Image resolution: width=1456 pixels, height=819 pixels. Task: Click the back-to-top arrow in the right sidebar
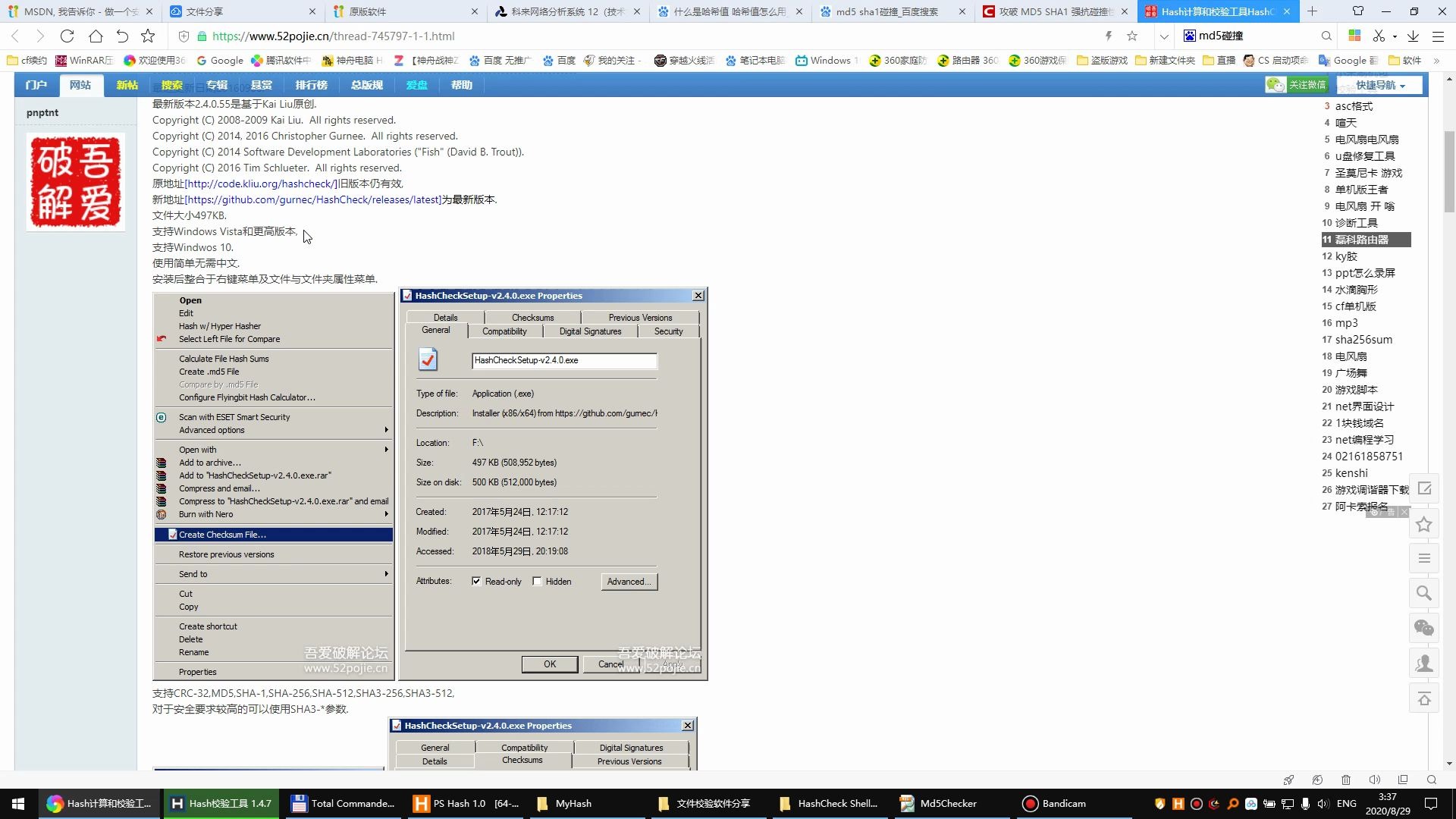pos(1424,699)
